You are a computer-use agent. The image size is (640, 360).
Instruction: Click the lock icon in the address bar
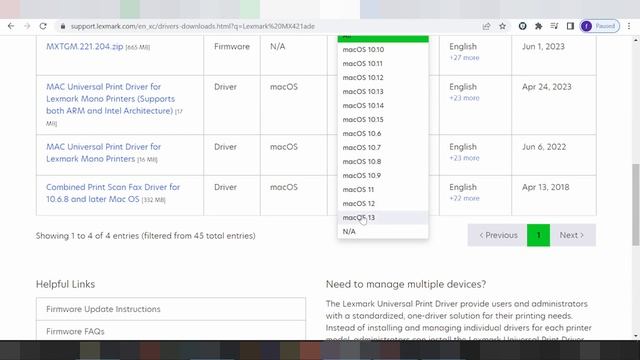(x=62, y=26)
